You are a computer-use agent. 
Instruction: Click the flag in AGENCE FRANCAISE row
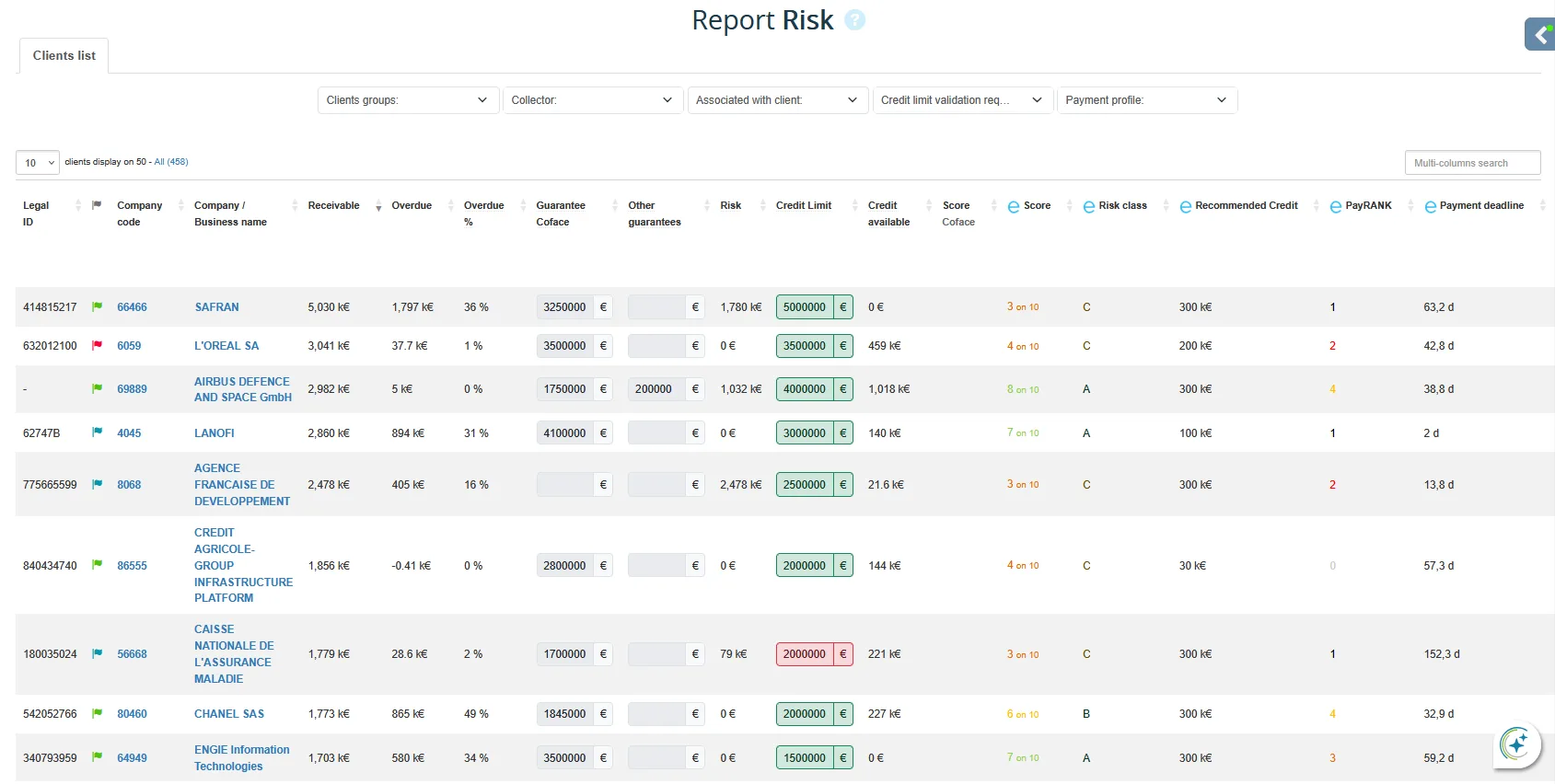[97, 484]
